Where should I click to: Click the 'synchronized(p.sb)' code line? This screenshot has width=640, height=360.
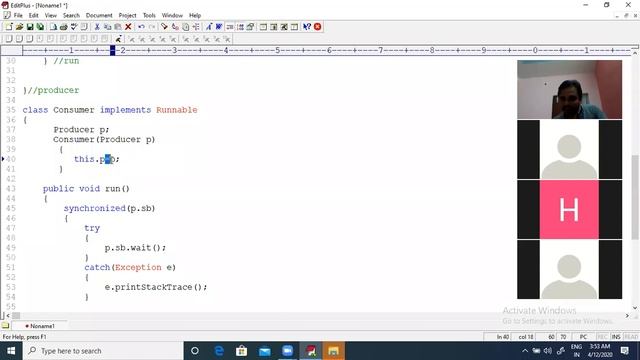click(x=109, y=209)
